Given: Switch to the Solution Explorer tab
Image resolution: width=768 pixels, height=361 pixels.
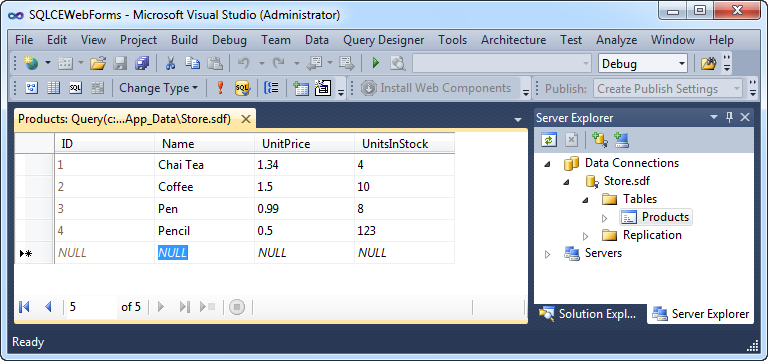Looking at the screenshot, I should coord(588,314).
